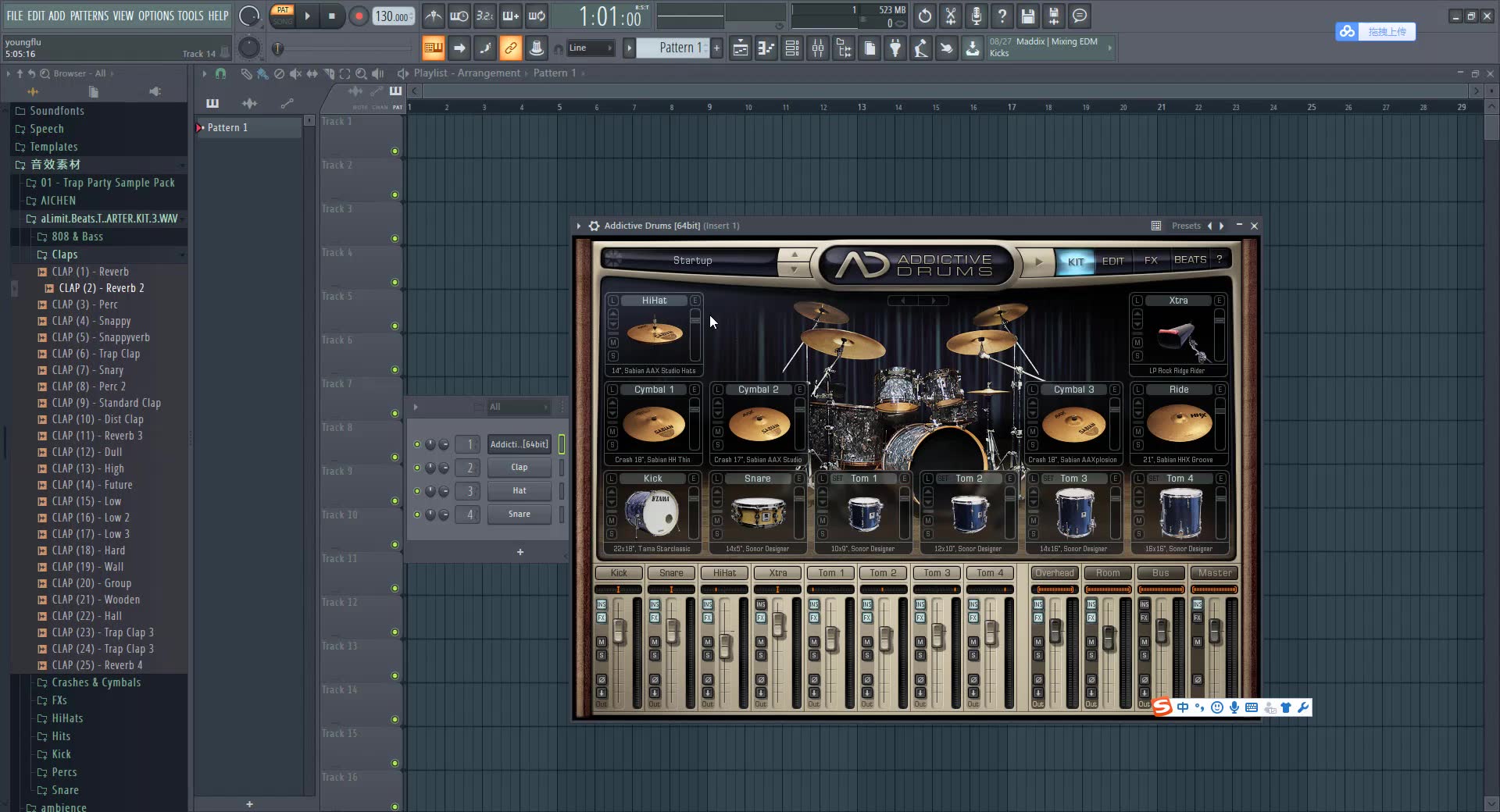Toggle loop recording icon

[x=537, y=16]
